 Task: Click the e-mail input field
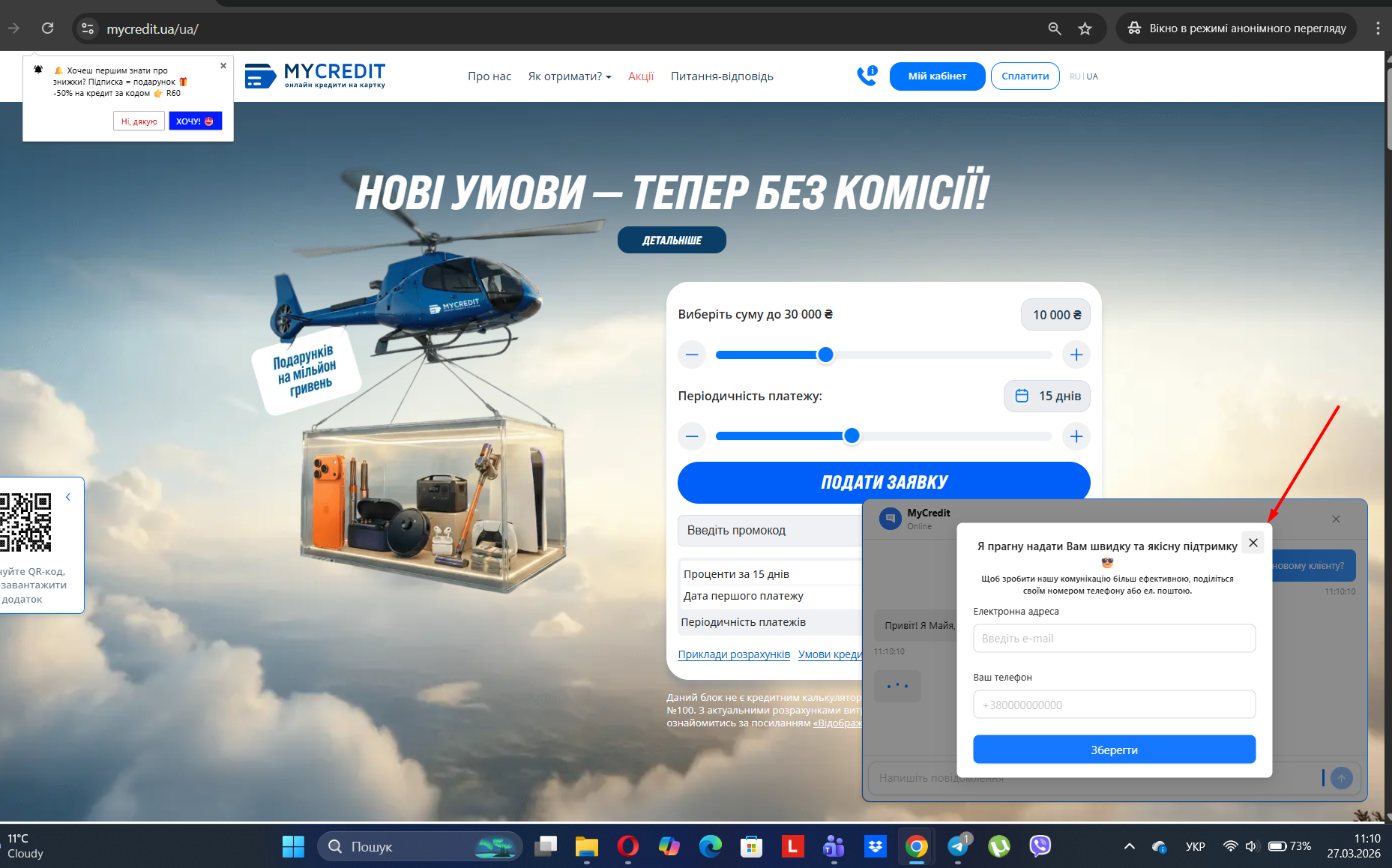1114,639
